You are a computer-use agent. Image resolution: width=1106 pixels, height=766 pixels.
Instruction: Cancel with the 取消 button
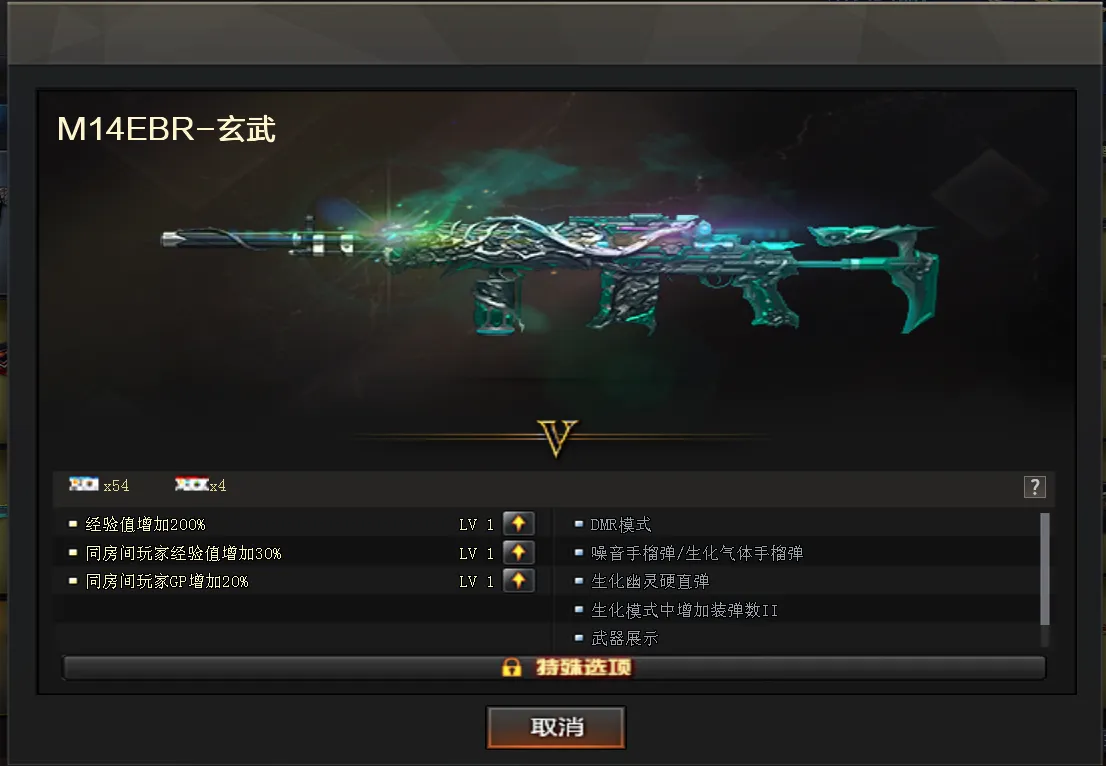coord(556,727)
